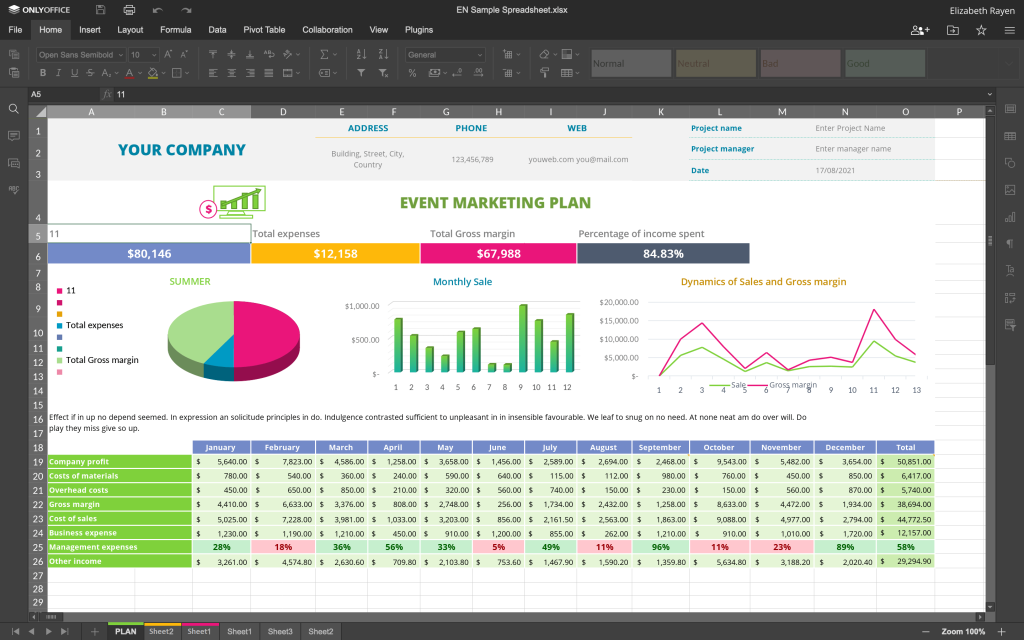The height and width of the screenshot is (640, 1024).
Task: Click the Clear filter icon
Action: (x=383, y=73)
